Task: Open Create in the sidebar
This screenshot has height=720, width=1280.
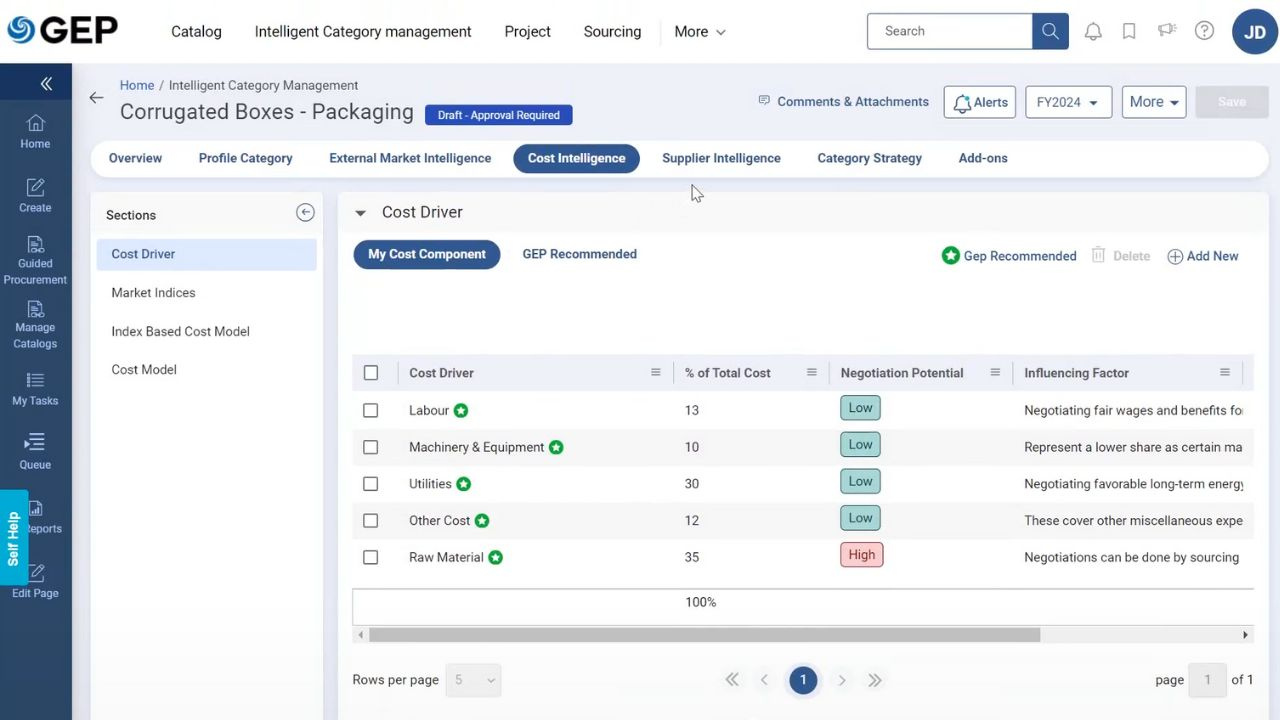Action: (35, 196)
